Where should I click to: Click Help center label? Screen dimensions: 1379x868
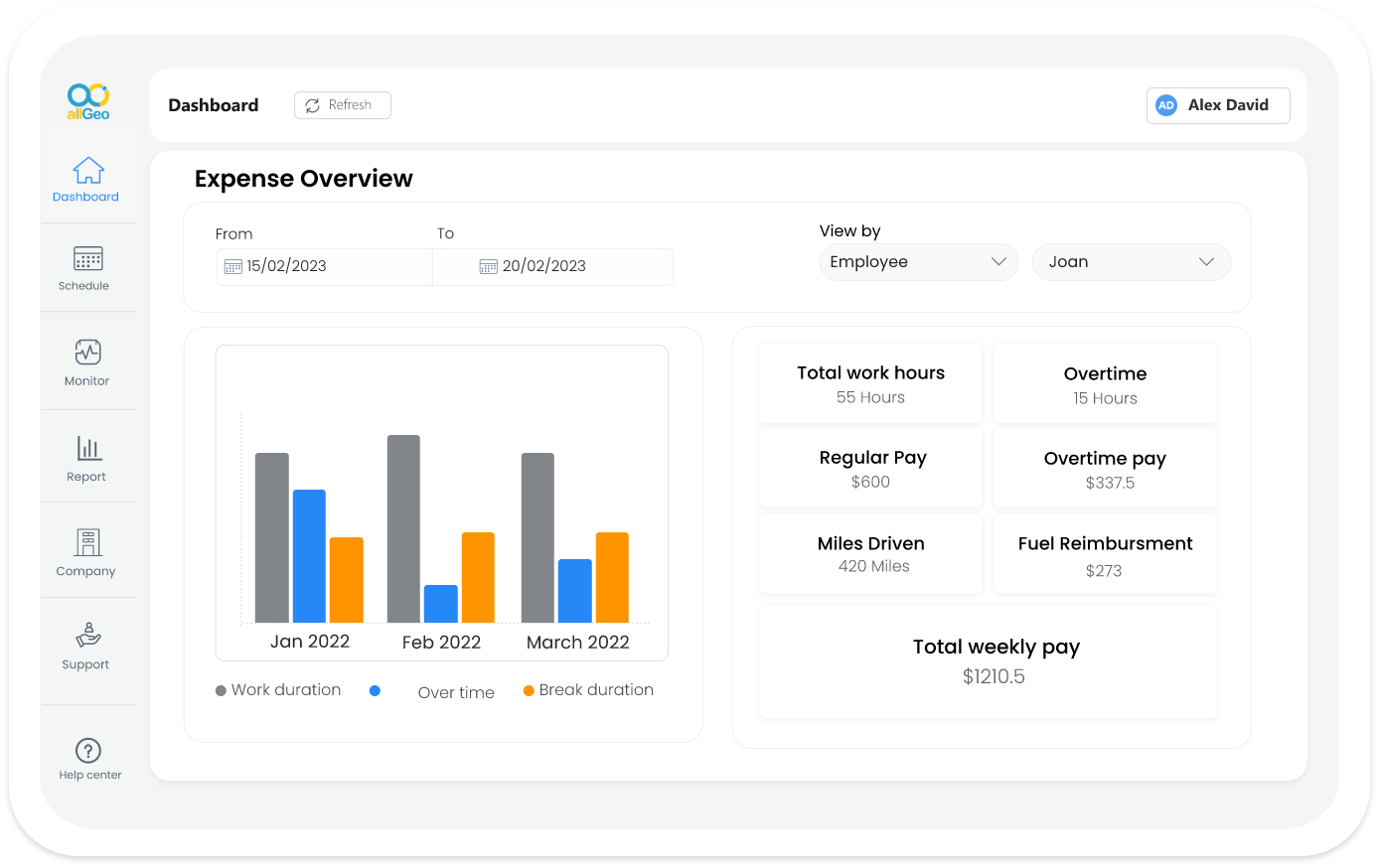tap(90, 775)
